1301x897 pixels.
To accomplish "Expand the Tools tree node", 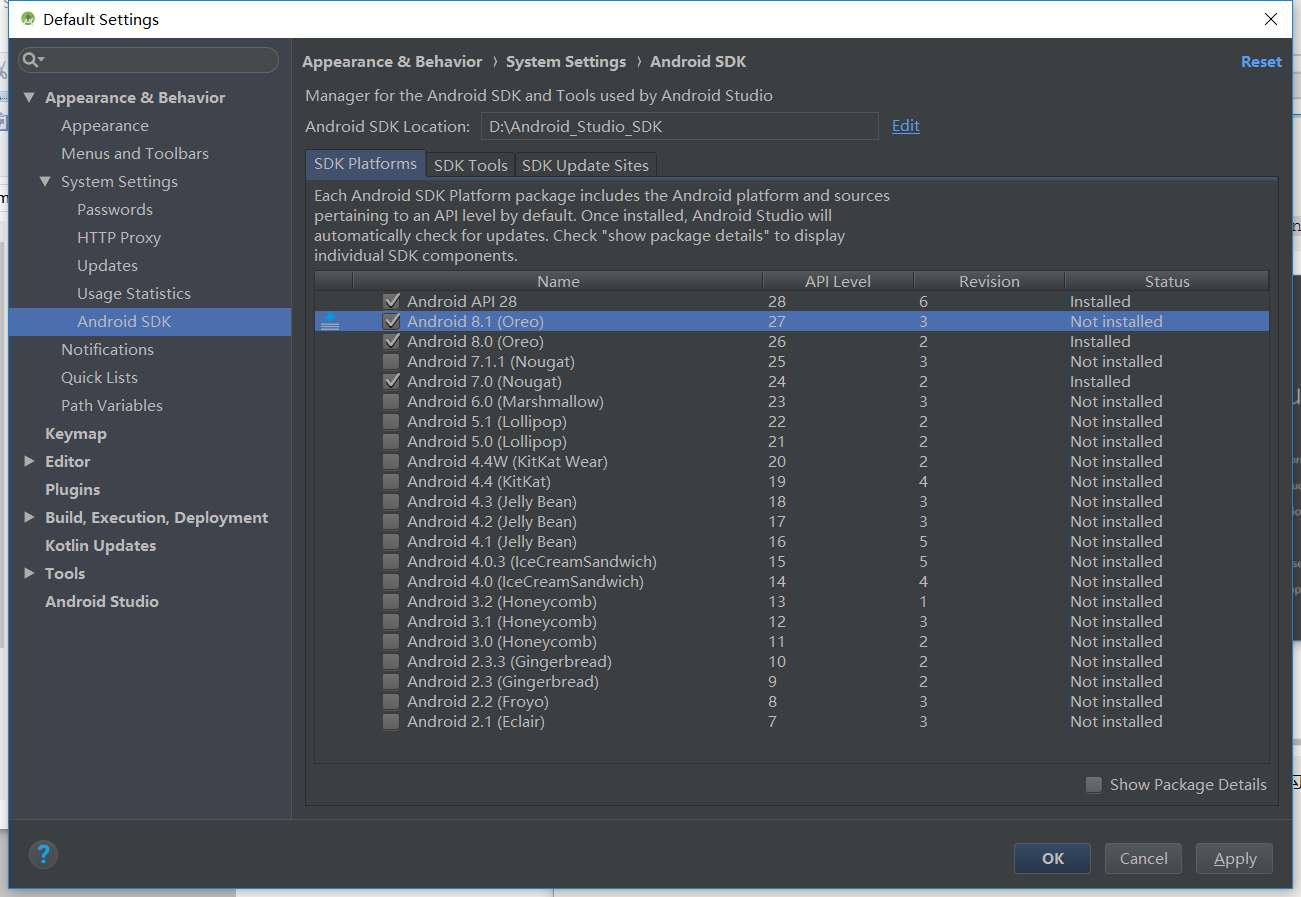I will click(29, 573).
